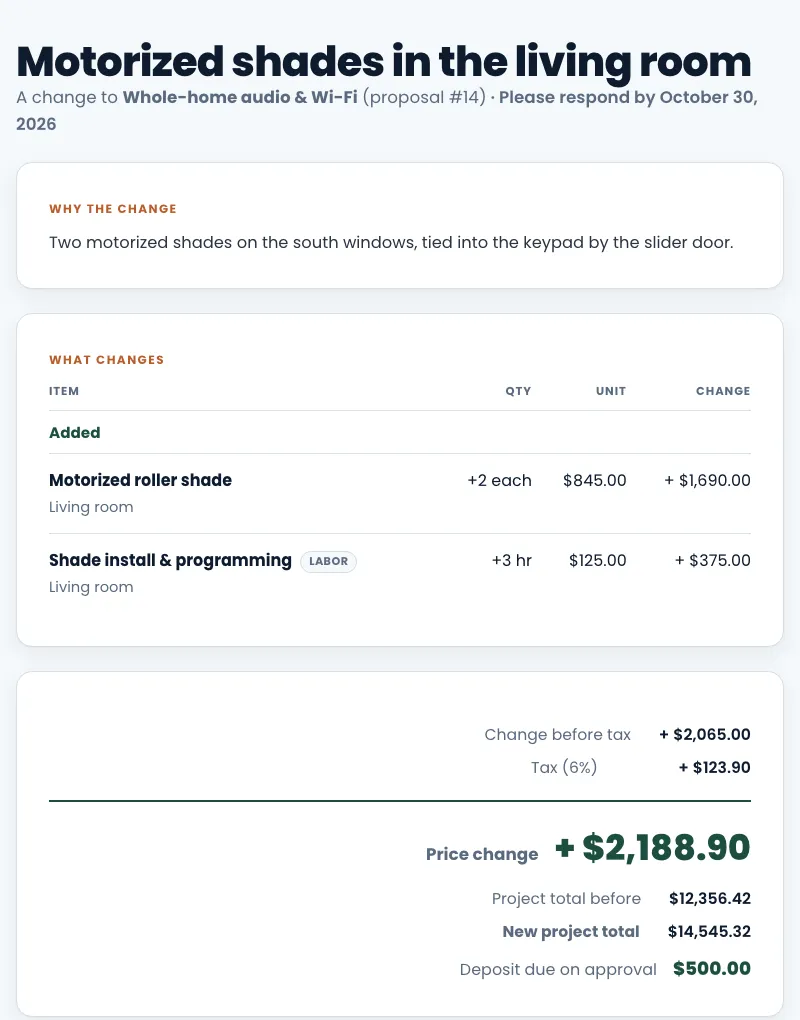Click the '$125.00' unit price
This screenshot has height=1020, width=800.
[598, 560]
